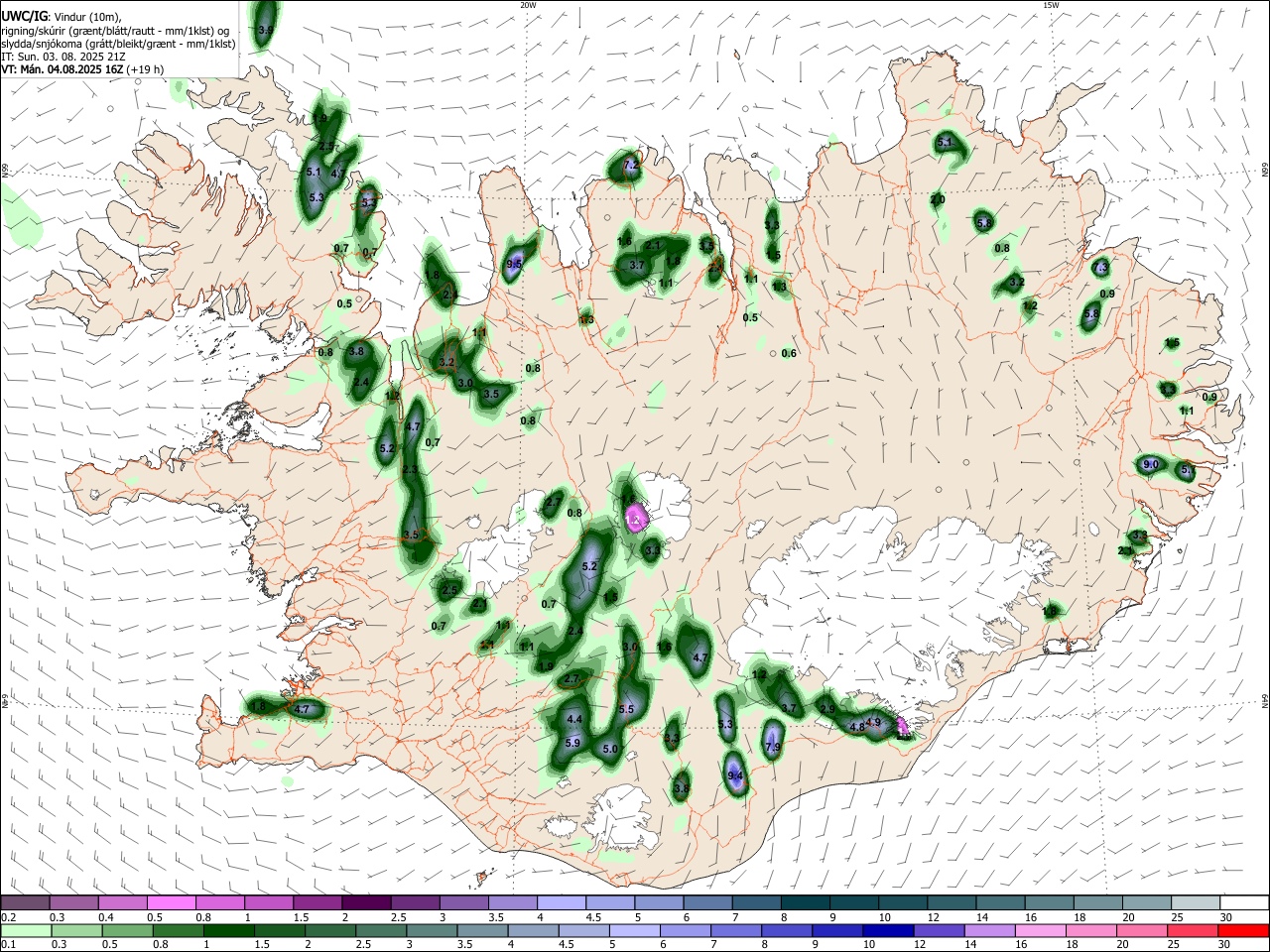
Task: Click the 5.9 precipitation value on map
Action: pos(572,743)
